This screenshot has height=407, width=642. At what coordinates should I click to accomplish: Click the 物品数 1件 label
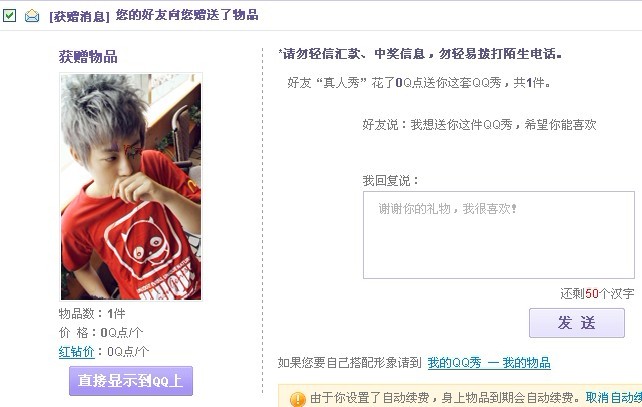[92, 314]
